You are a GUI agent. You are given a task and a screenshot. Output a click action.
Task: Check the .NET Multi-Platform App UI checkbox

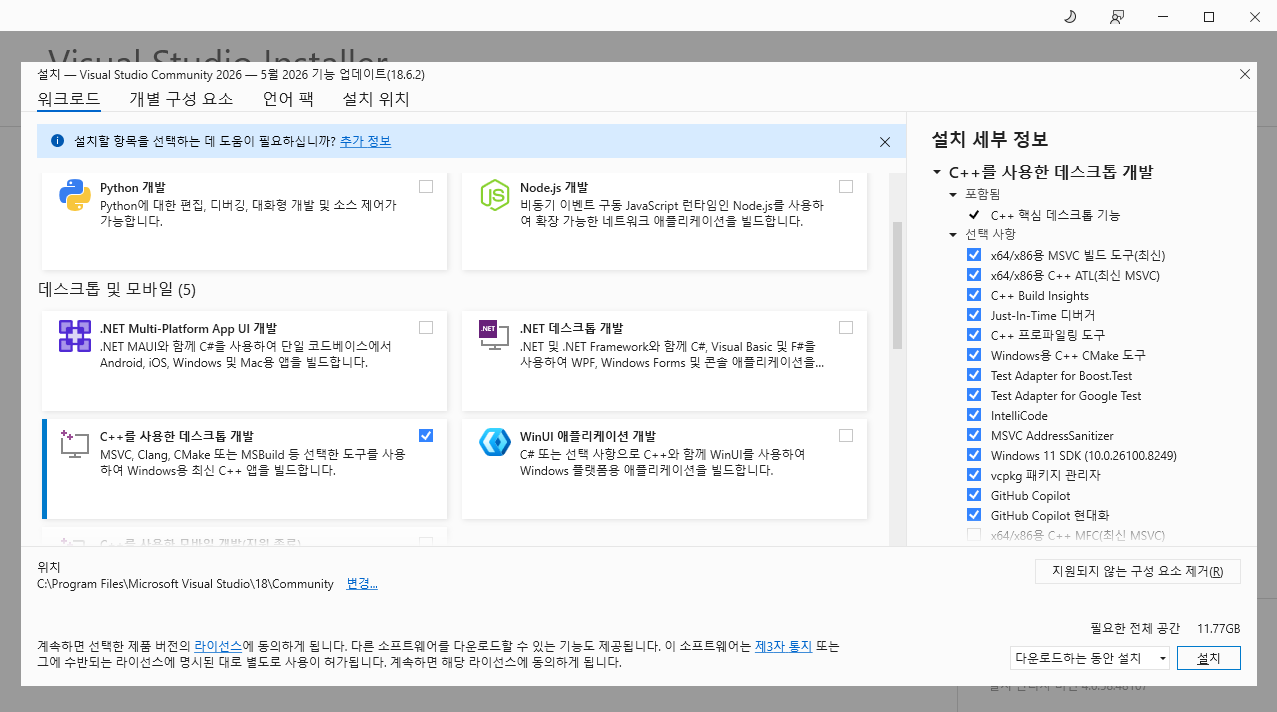pyautogui.click(x=426, y=327)
